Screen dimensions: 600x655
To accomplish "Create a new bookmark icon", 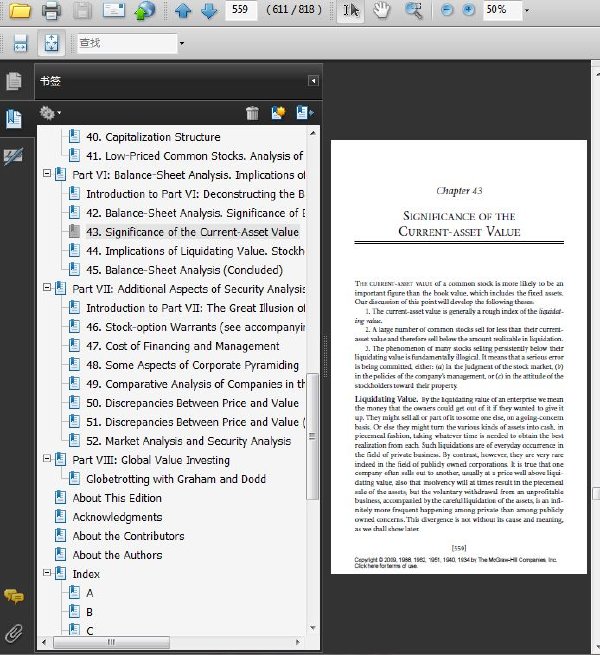I will click(278, 113).
